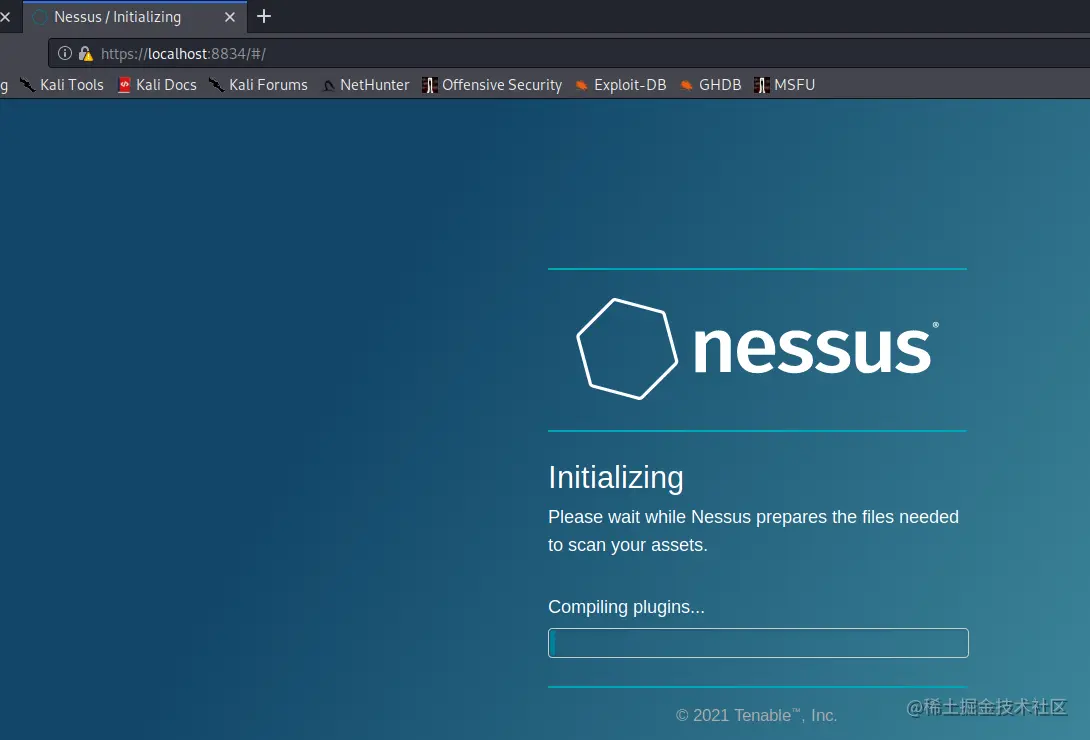The image size is (1090, 740).
Task: Click the Initializing heading
Action: click(615, 477)
